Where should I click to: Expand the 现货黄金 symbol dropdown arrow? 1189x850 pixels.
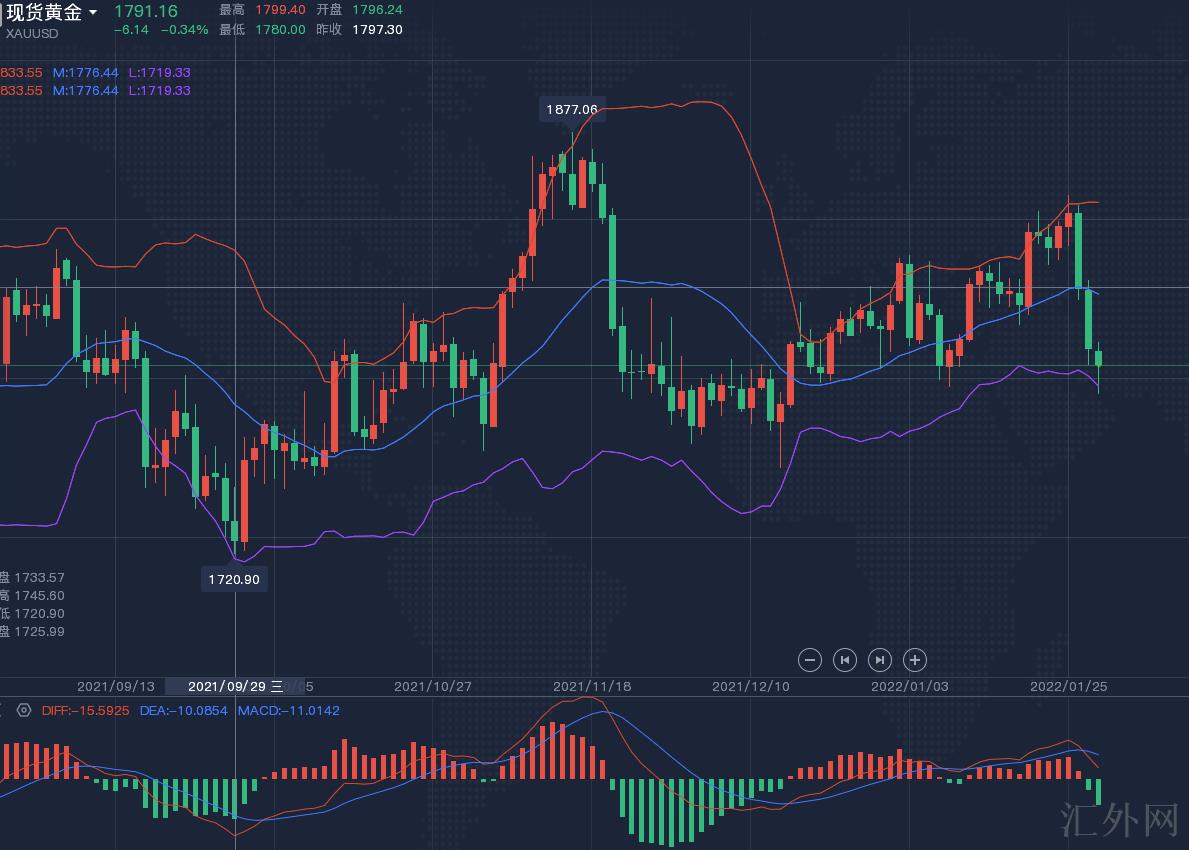click(93, 12)
